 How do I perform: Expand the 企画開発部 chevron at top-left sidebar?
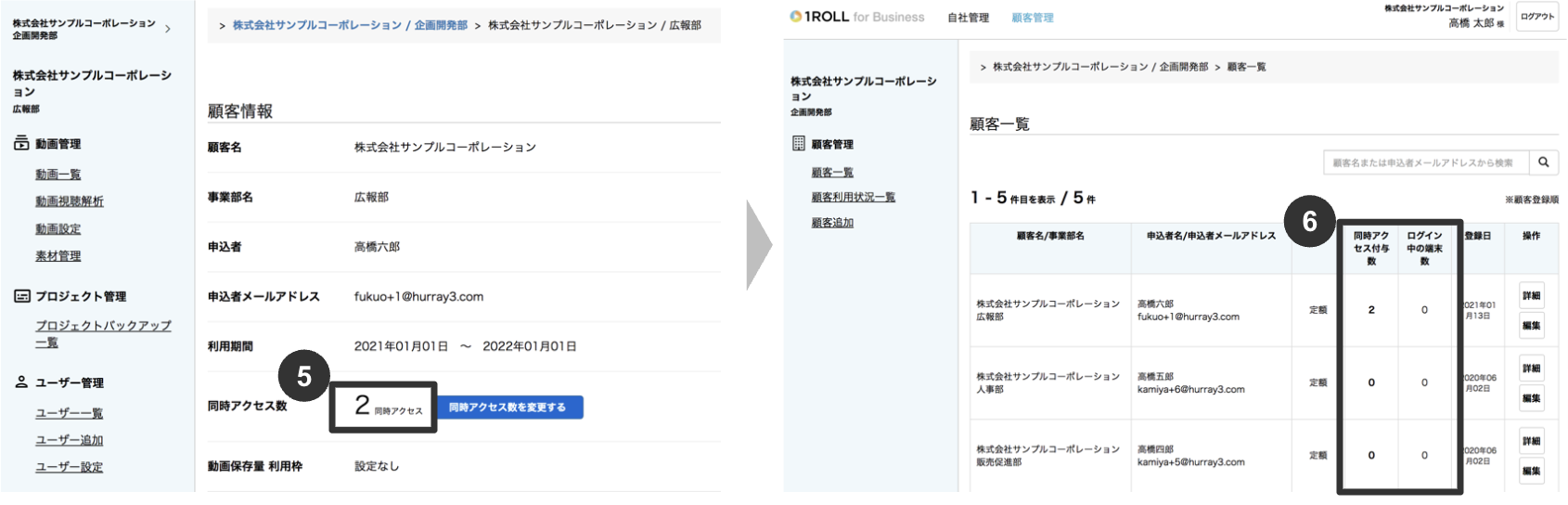(168, 29)
